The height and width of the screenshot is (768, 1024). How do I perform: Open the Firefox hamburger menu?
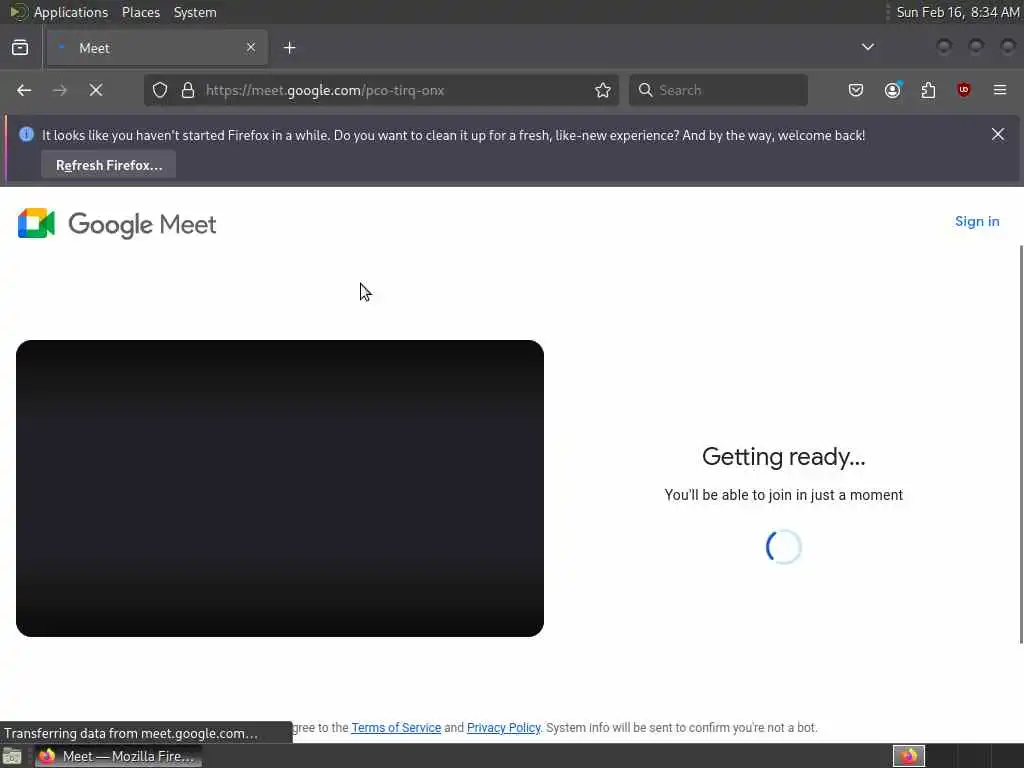click(1000, 90)
